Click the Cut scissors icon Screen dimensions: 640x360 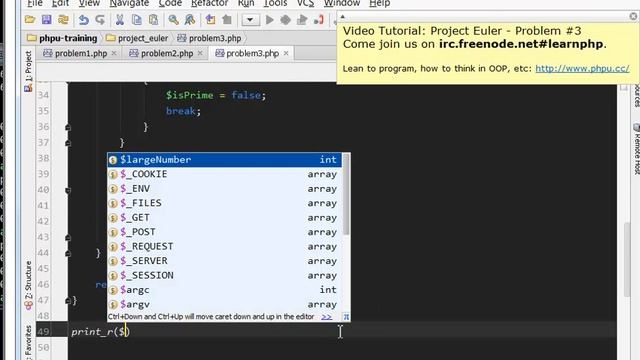[120, 20]
